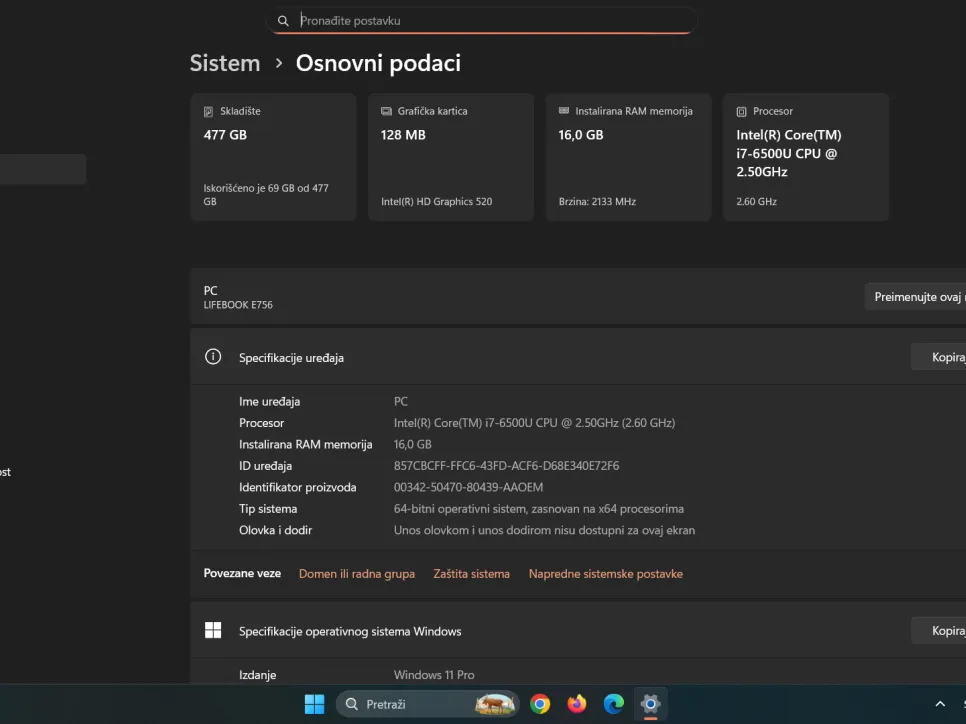The width and height of the screenshot is (966, 724).
Task: Open 'Zaštita sistema' link
Action: pos(471,574)
